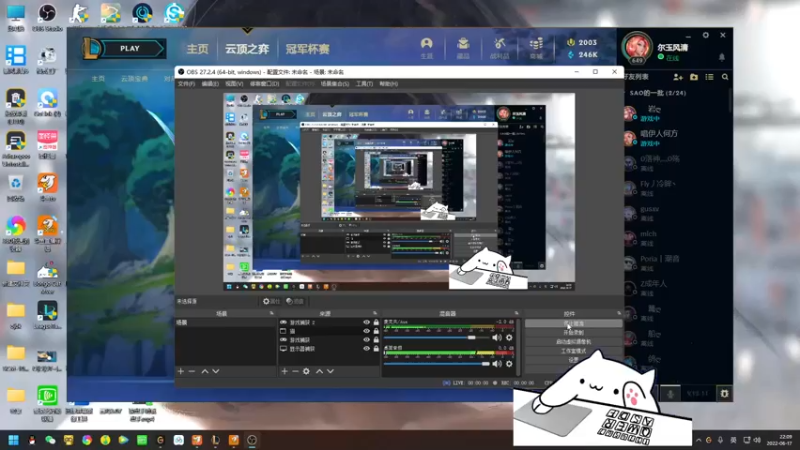Collapse the SAO friends group in friends list

pos(658,93)
